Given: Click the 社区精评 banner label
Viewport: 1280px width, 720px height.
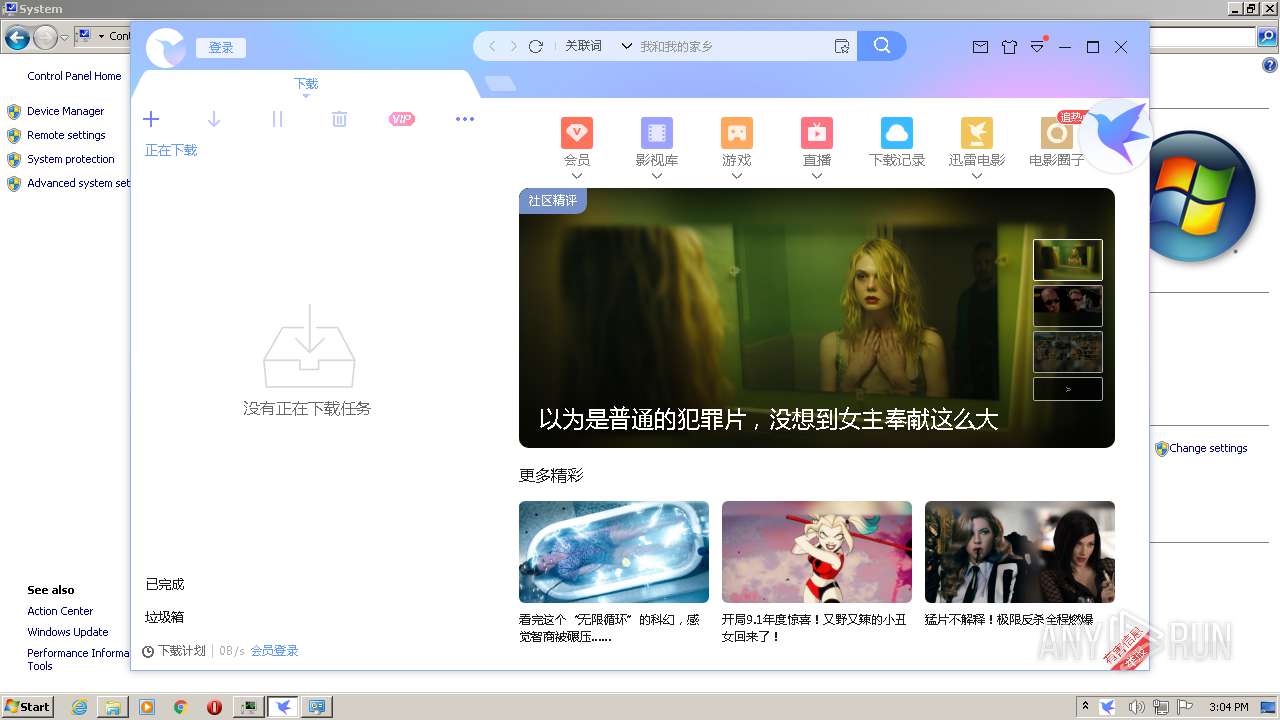Looking at the screenshot, I should point(553,201).
